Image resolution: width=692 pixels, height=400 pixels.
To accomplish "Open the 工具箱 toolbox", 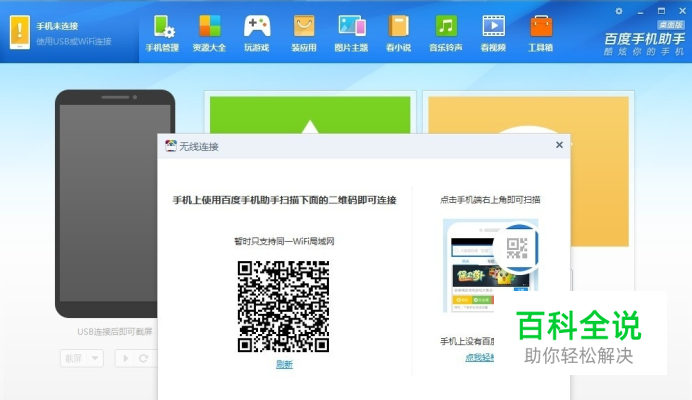I will [x=541, y=34].
